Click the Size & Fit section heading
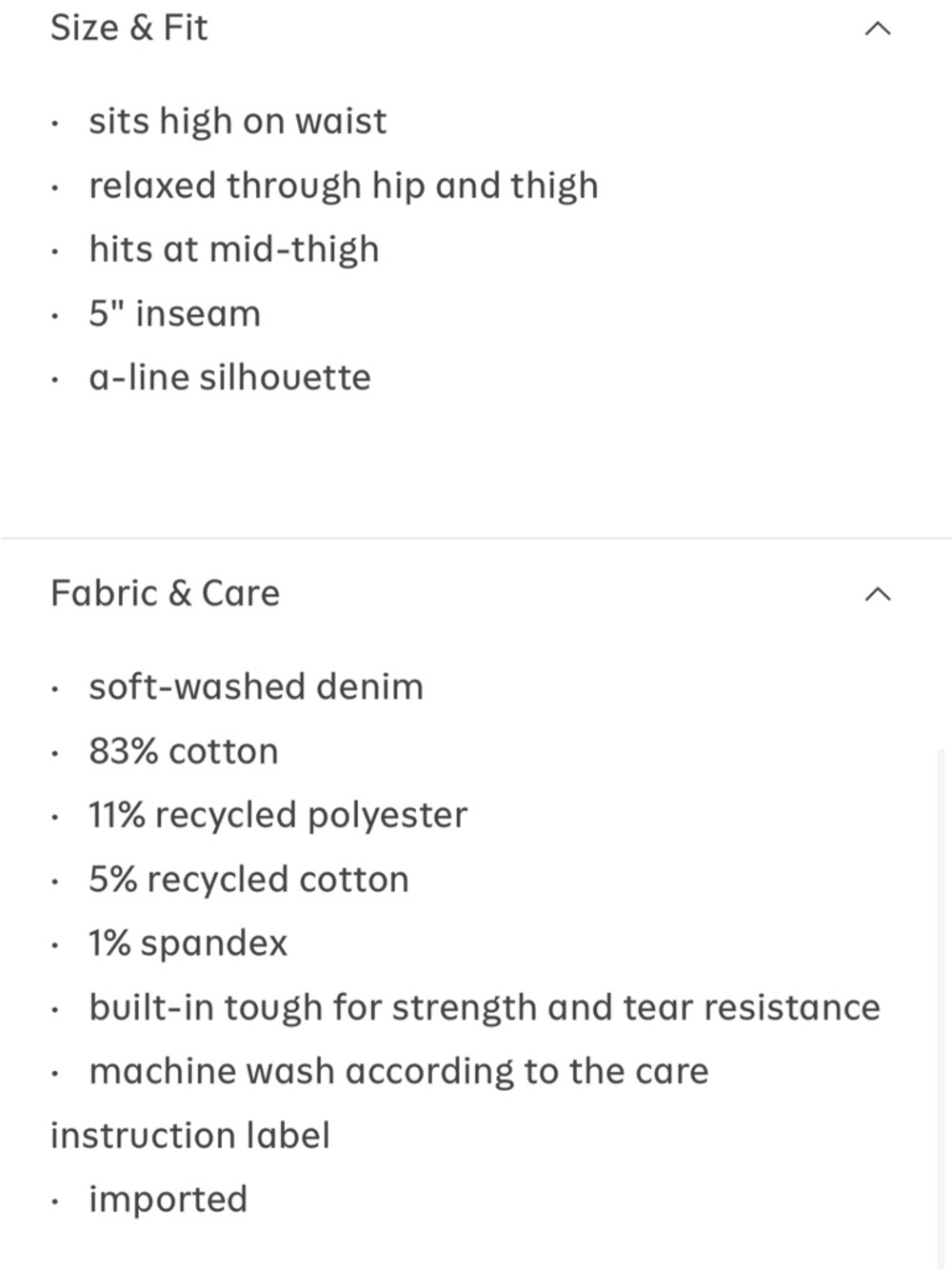This screenshot has width=952, height=1269. 129,28
